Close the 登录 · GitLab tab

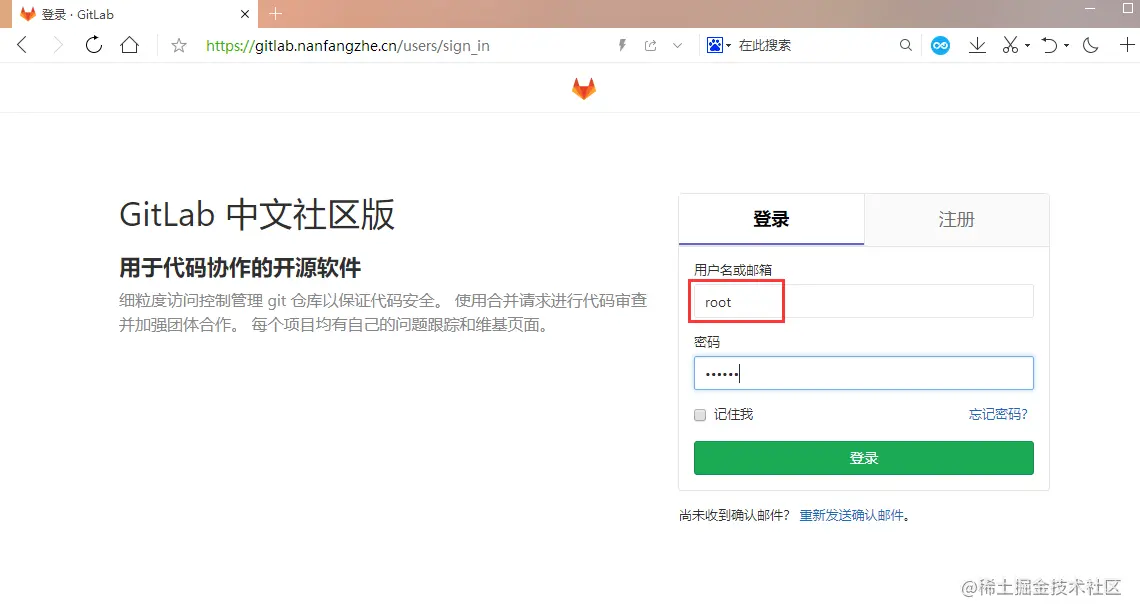(245, 14)
